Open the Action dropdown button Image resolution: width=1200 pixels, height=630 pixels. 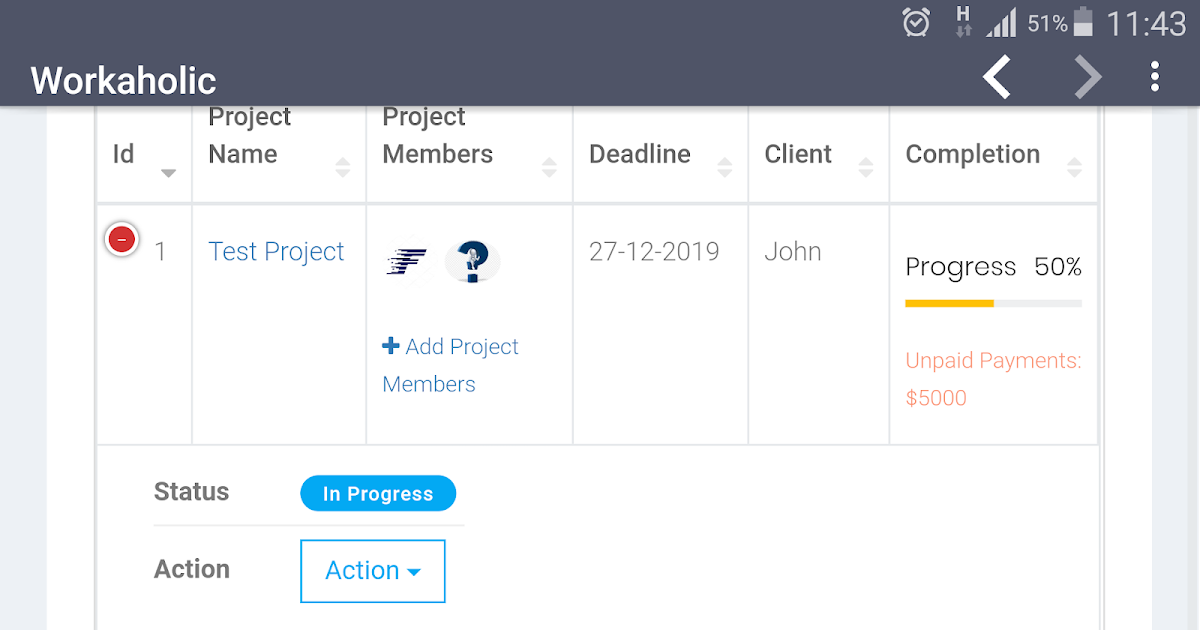pyautogui.click(x=373, y=571)
